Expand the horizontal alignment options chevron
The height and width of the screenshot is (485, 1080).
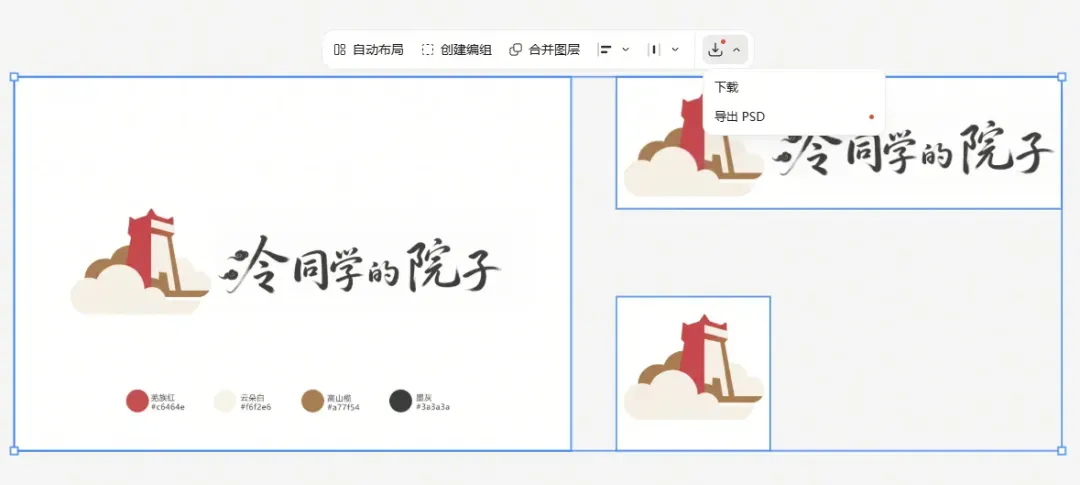tap(625, 50)
